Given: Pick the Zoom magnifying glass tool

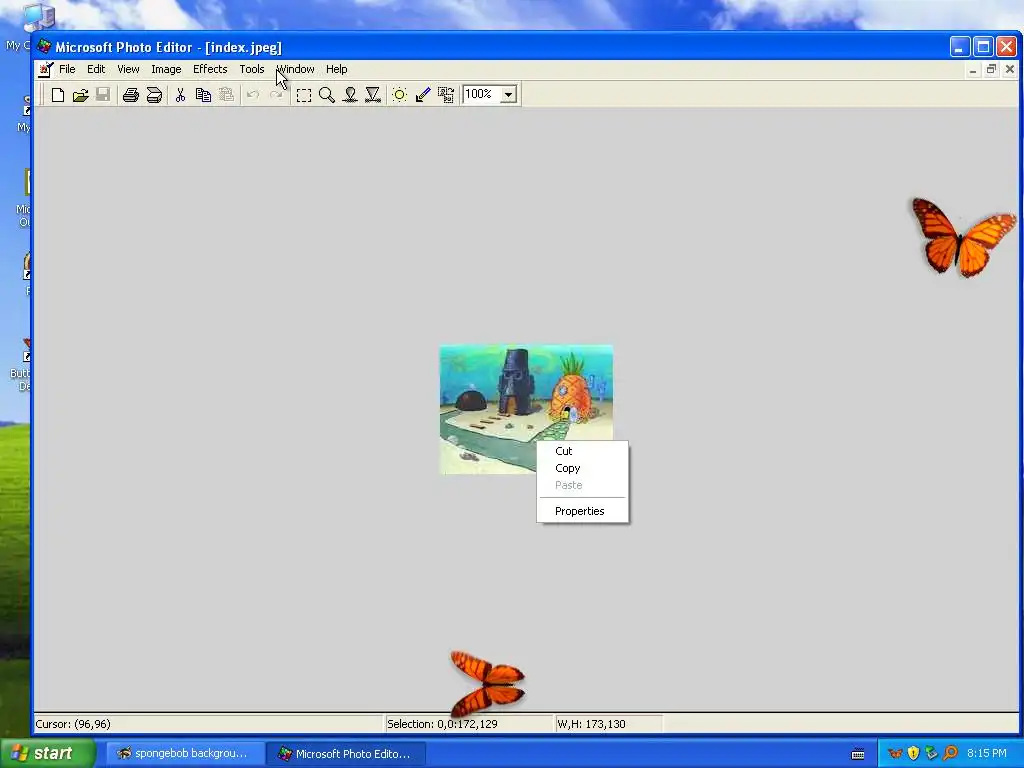Looking at the screenshot, I should coord(327,95).
